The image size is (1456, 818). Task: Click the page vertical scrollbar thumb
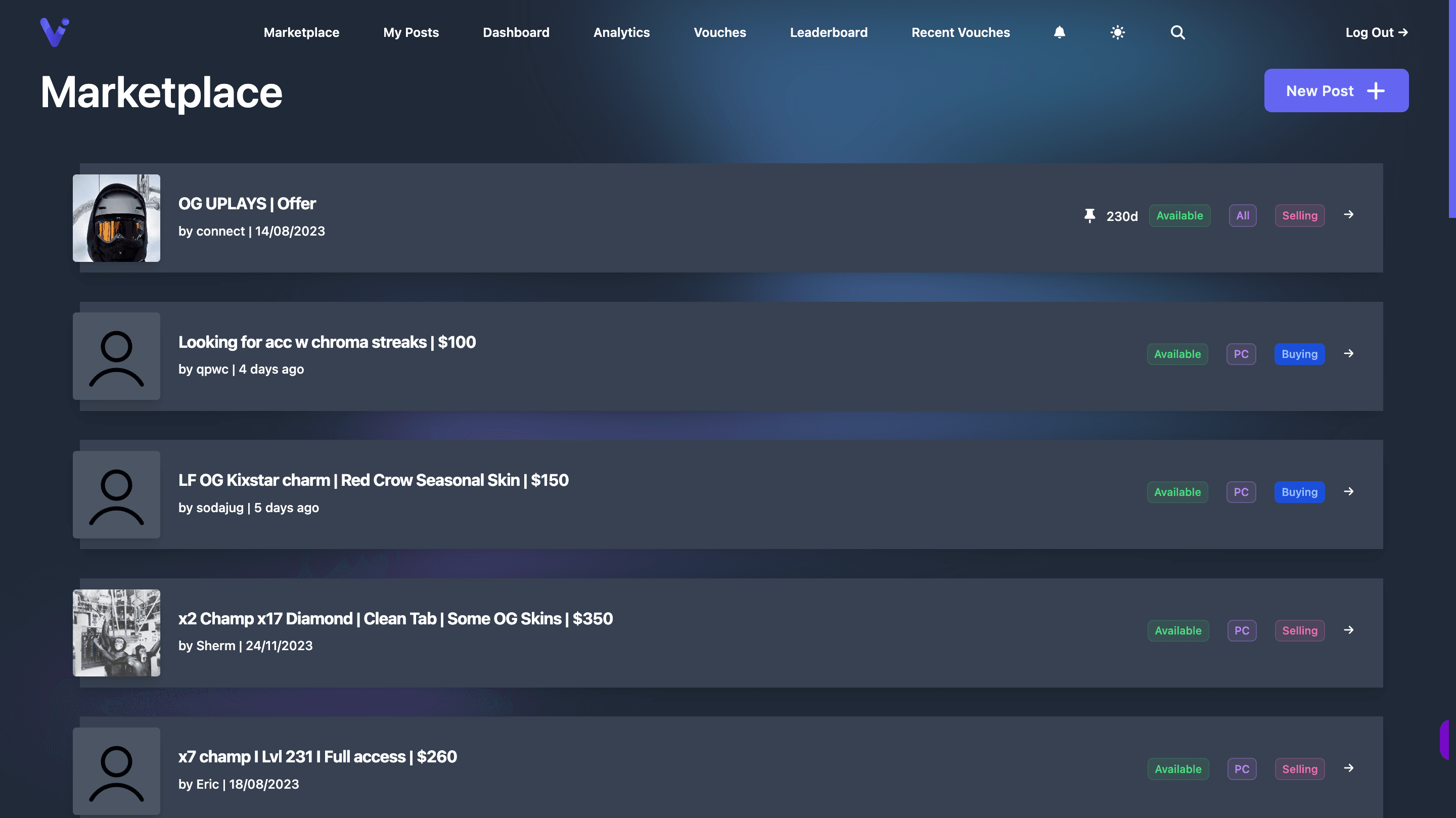[x=1452, y=109]
